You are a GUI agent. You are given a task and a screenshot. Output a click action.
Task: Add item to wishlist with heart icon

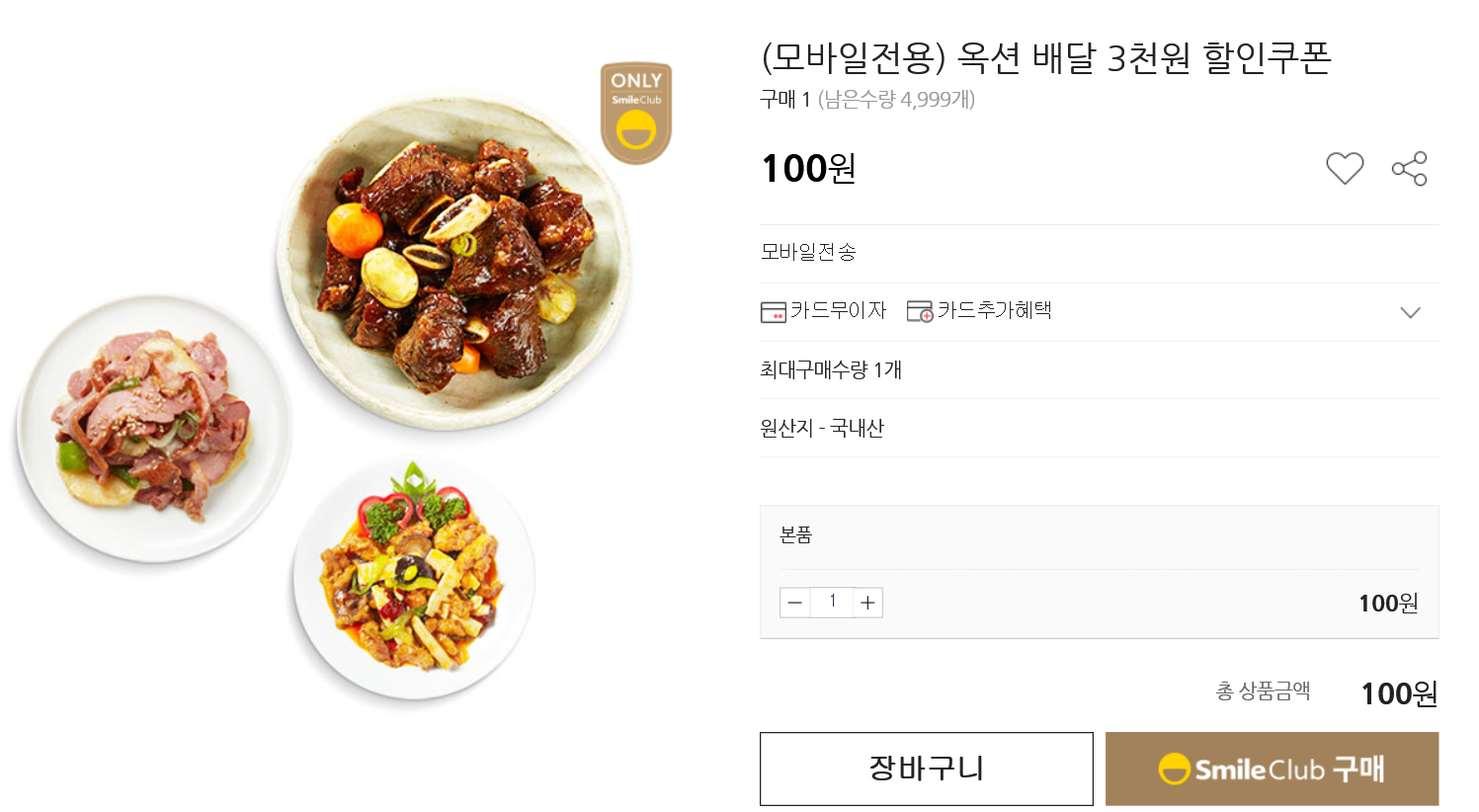click(1344, 169)
